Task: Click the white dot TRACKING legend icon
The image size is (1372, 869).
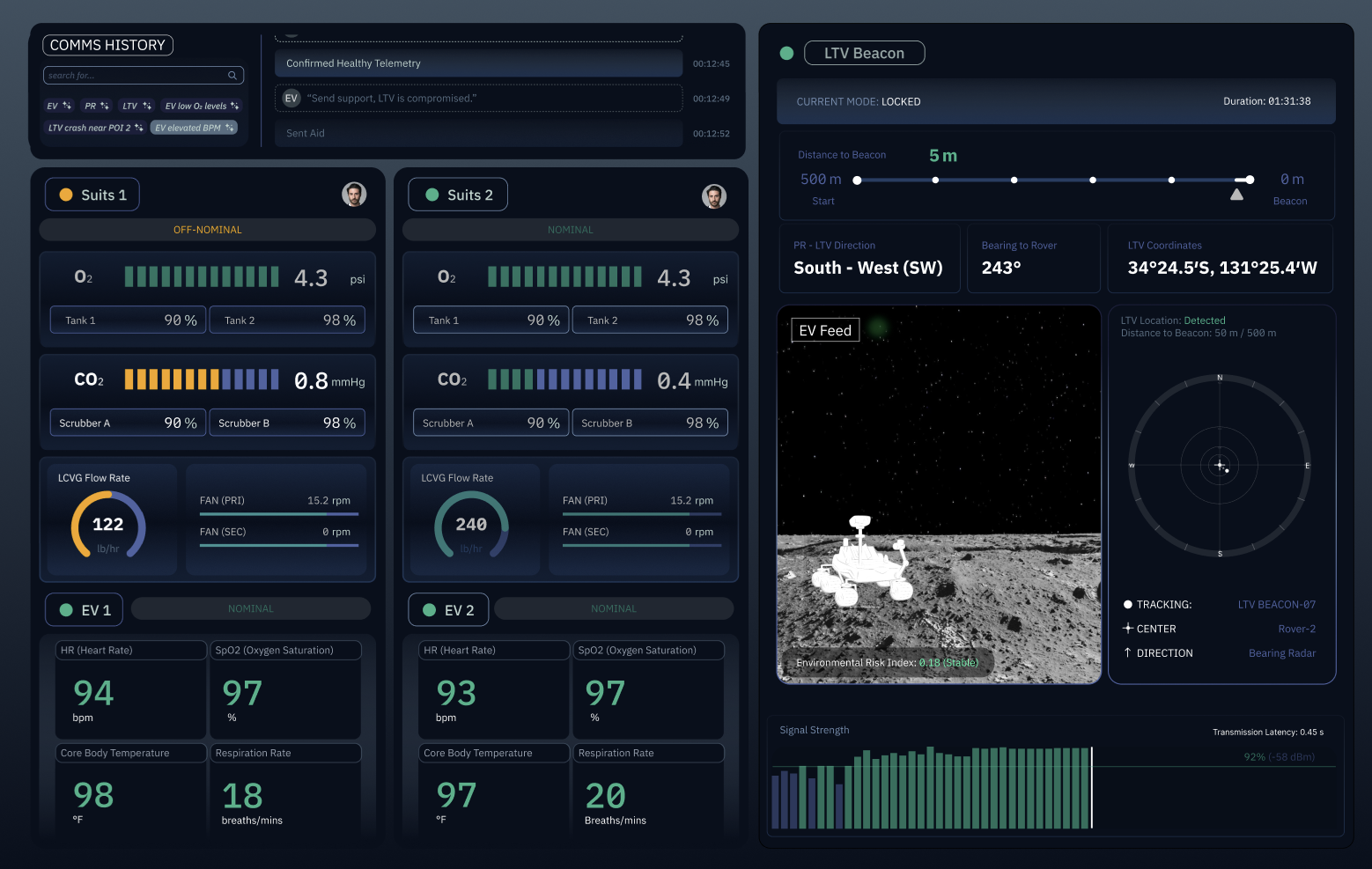Action: pyautogui.click(x=1127, y=605)
